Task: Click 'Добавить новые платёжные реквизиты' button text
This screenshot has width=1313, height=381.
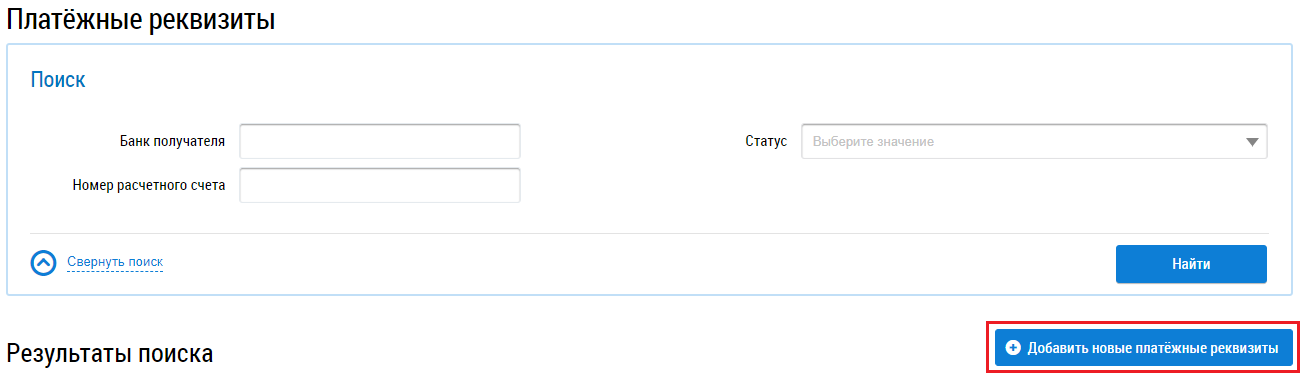Action: (x=1153, y=348)
